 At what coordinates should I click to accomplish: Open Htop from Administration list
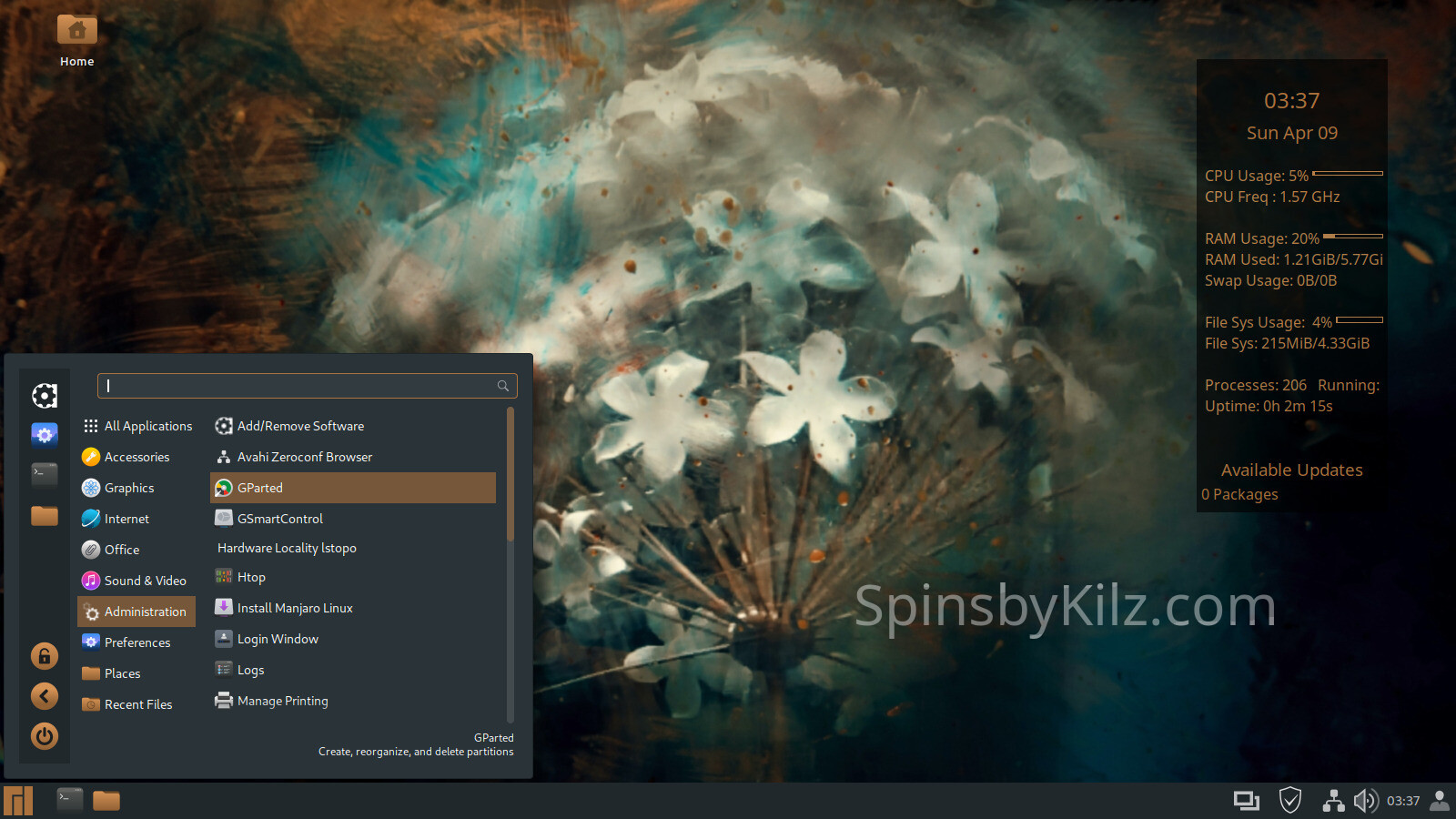click(x=251, y=577)
